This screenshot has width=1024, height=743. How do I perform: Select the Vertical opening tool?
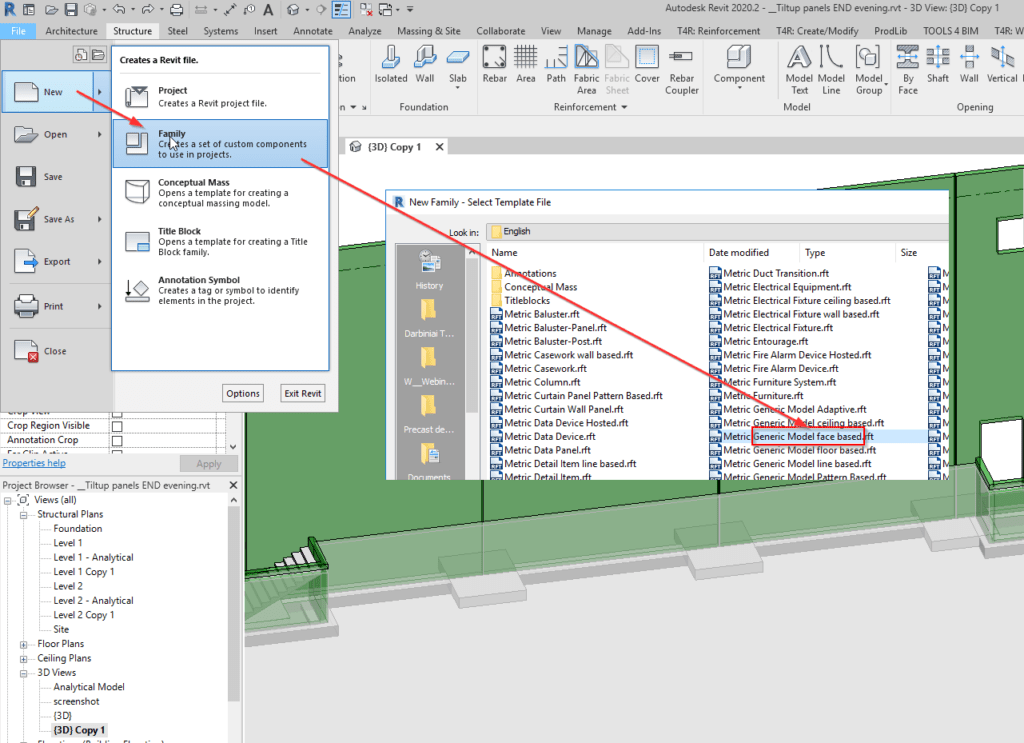click(1002, 64)
